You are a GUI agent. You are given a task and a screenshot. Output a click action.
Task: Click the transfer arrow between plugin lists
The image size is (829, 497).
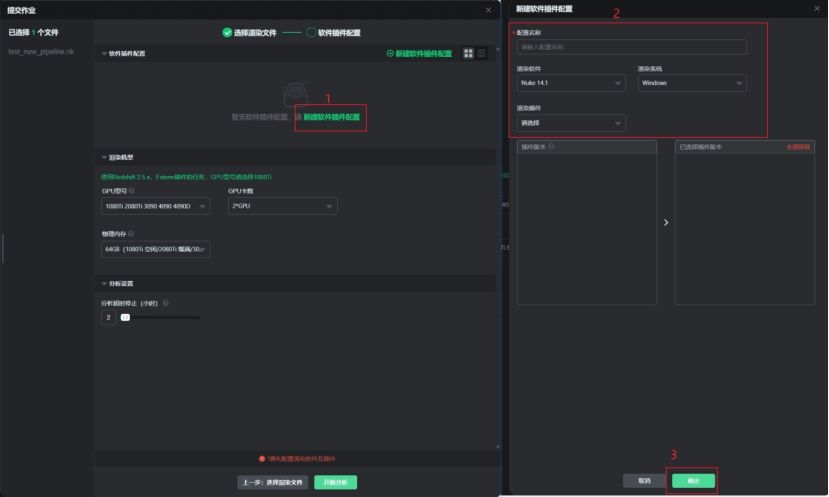[666, 223]
